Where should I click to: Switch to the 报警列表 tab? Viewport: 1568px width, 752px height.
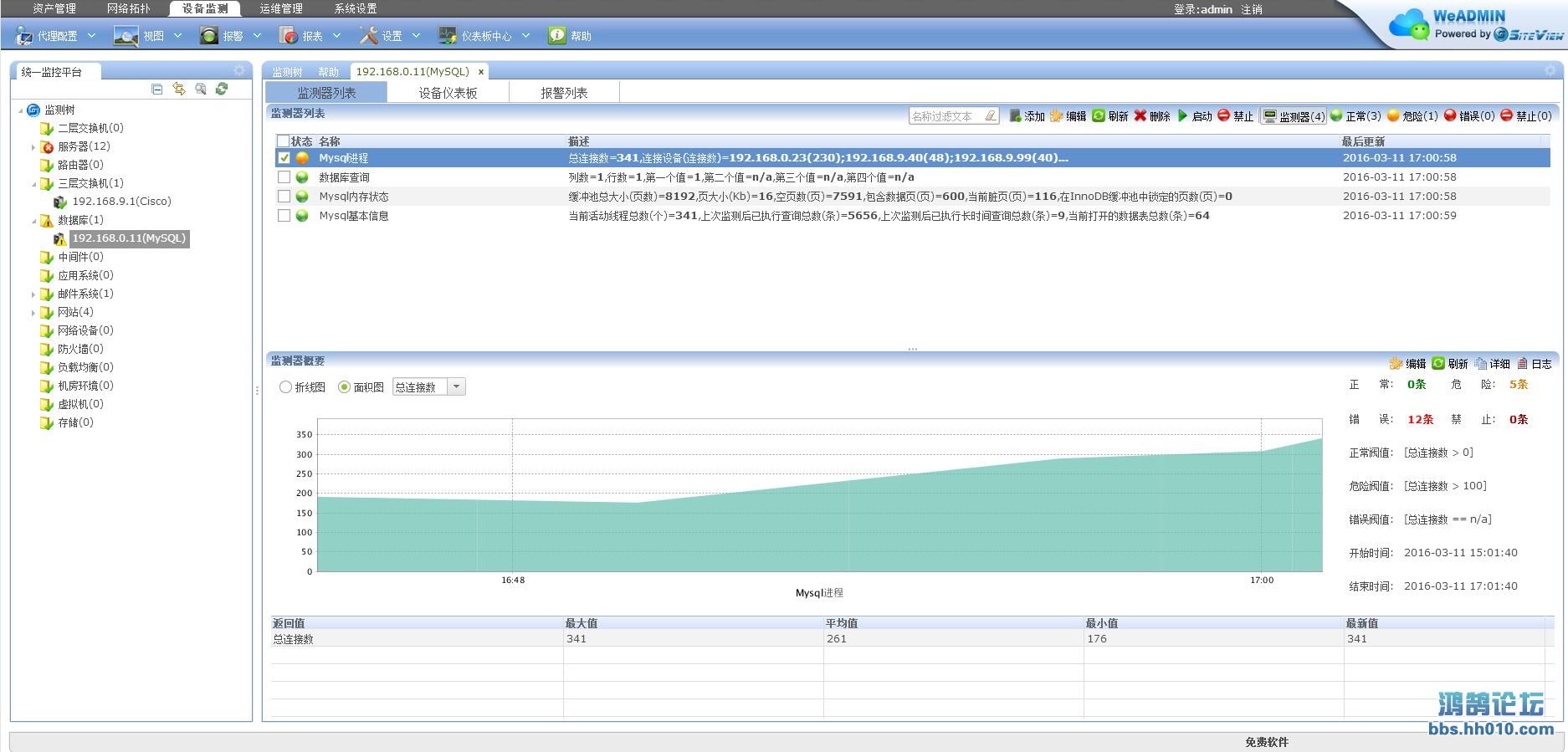click(x=564, y=92)
